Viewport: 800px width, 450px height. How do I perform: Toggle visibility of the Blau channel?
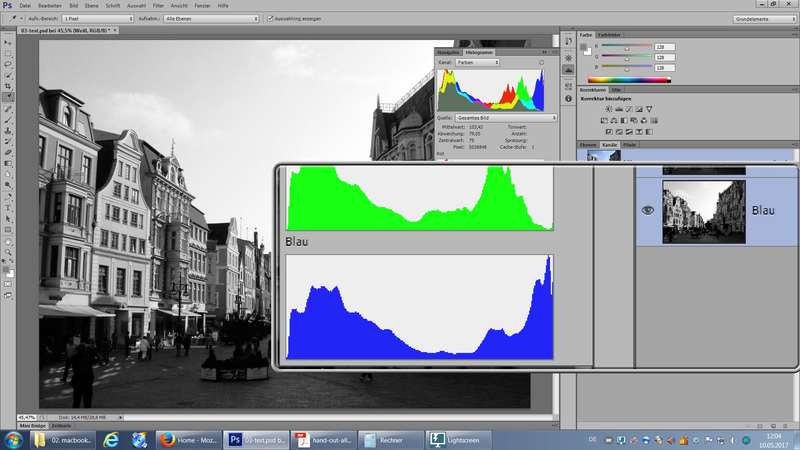coord(648,210)
